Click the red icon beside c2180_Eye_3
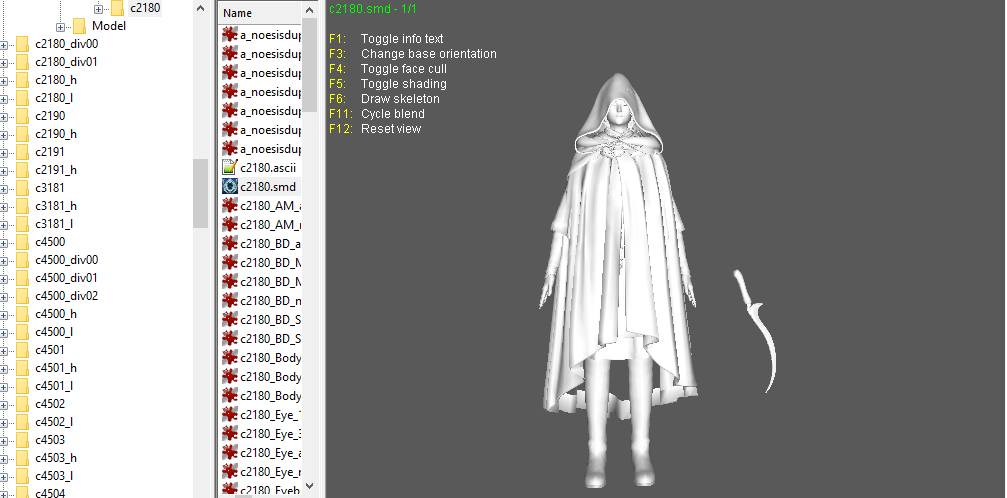Screen dimensions: 1007x498 pos(230,434)
